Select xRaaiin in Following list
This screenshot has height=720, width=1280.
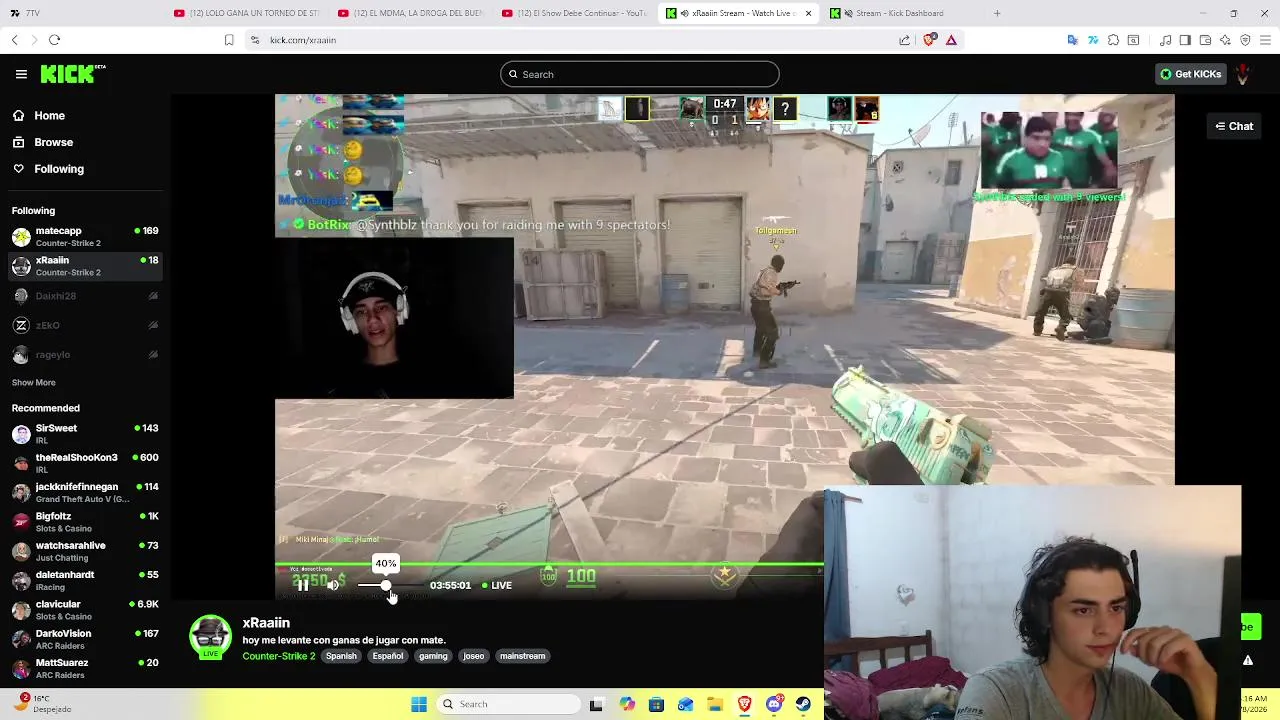[x=85, y=266]
